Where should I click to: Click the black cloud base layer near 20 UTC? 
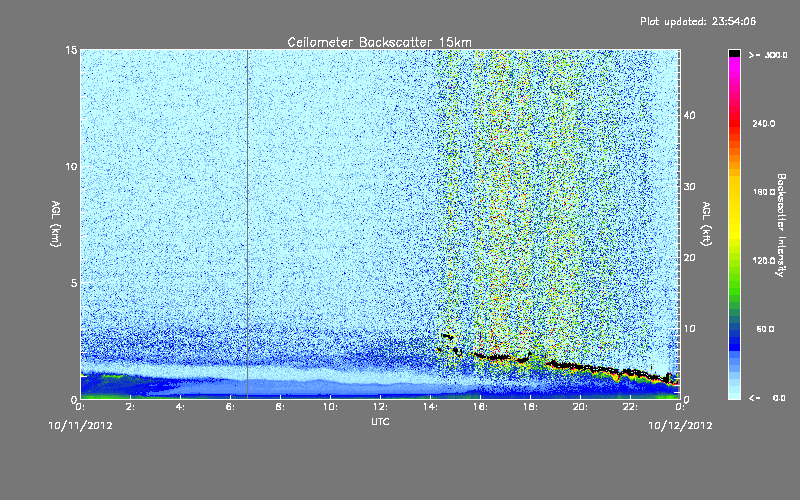point(582,366)
